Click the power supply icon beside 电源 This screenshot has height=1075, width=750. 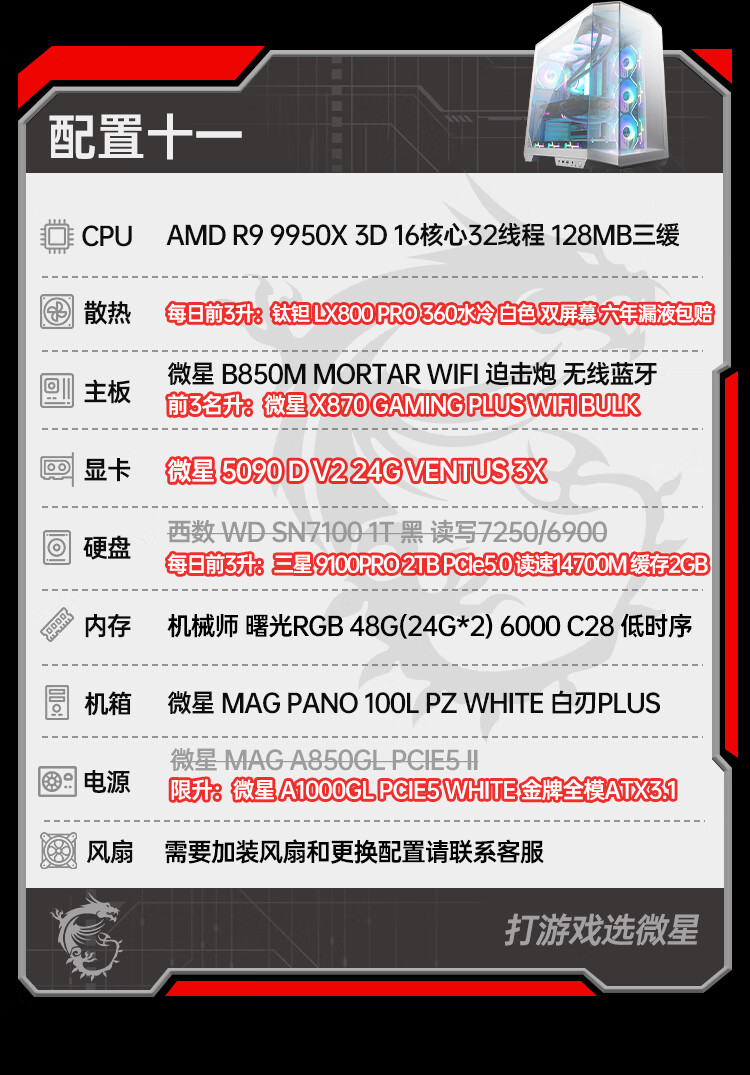(x=57, y=782)
